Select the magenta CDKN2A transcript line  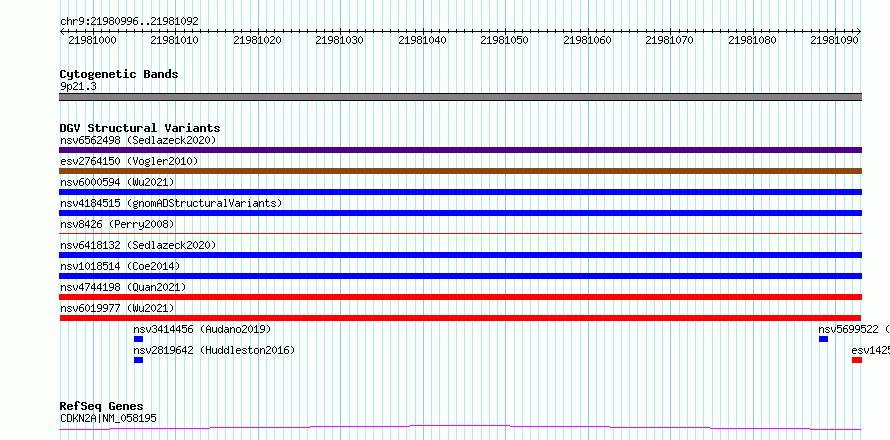(x=460, y=427)
